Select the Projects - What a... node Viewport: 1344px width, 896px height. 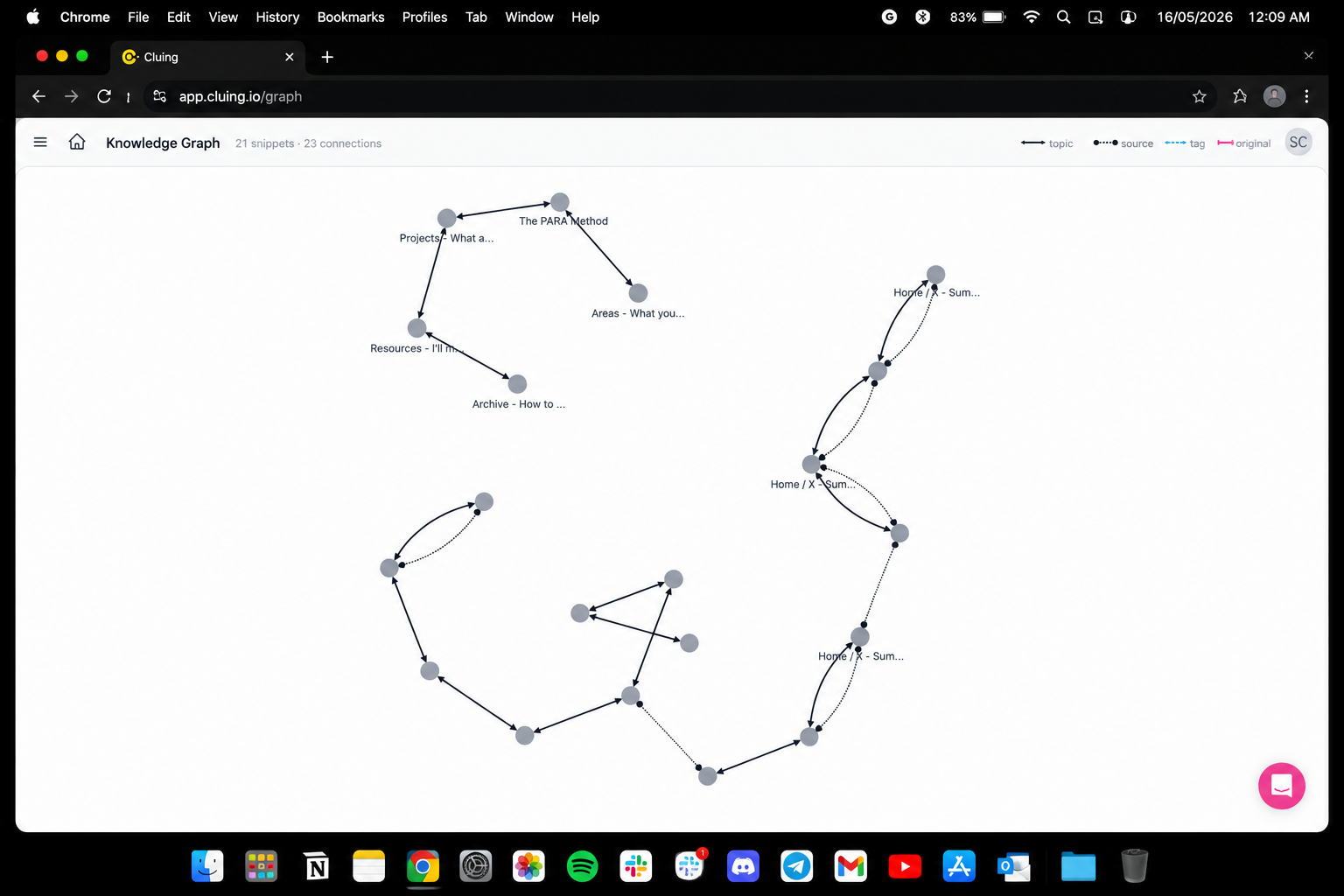pos(446,218)
